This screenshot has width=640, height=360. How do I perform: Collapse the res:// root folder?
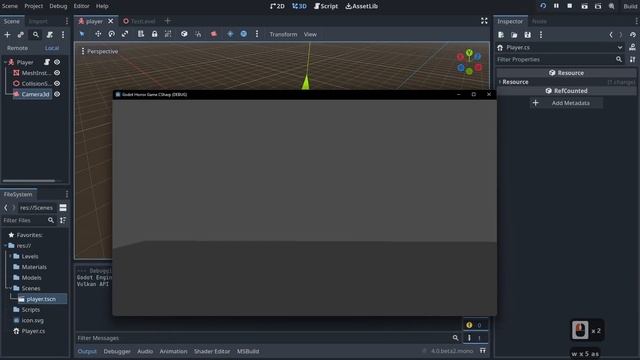(x=5, y=246)
